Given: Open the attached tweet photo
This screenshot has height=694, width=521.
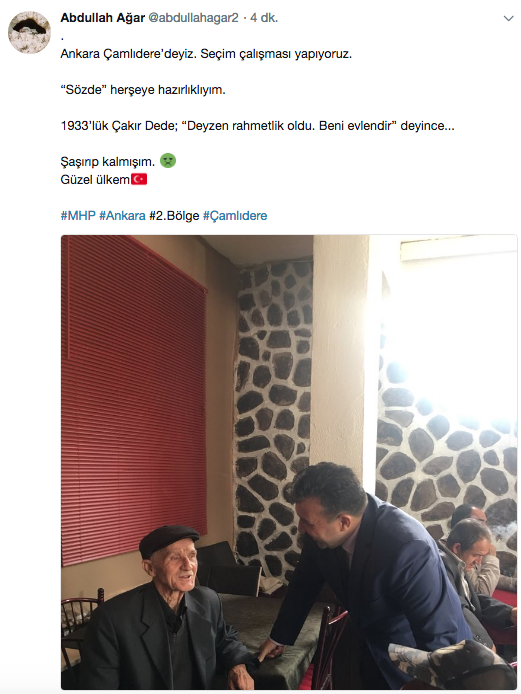Looking at the screenshot, I should (x=289, y=462).
